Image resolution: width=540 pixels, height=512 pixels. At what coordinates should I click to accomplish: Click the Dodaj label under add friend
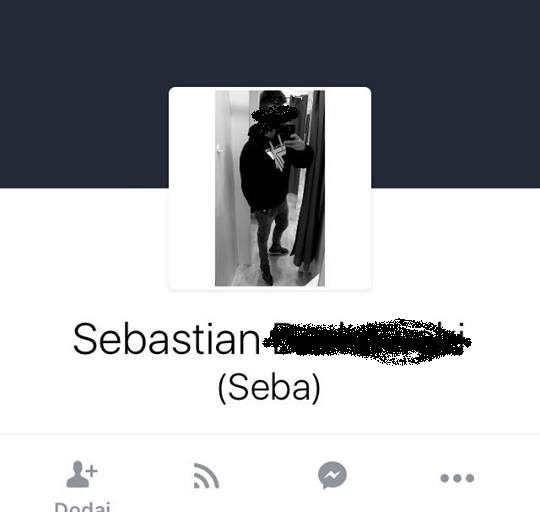(82, 506)
